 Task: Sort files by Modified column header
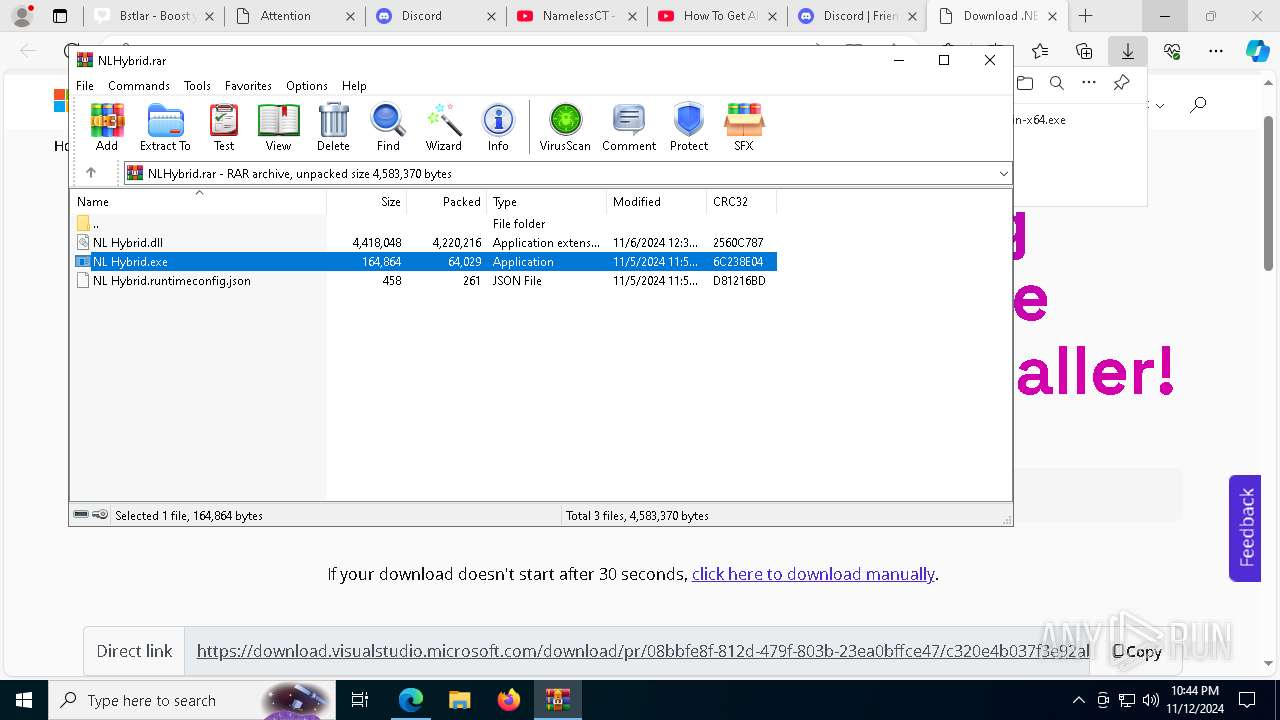[656, 202]
